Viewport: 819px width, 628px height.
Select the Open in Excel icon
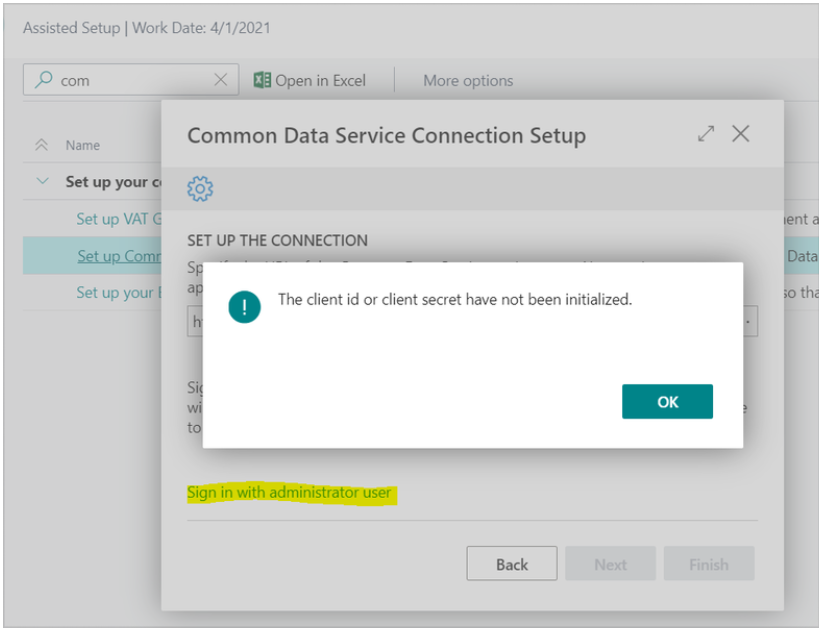pos(264,81)
